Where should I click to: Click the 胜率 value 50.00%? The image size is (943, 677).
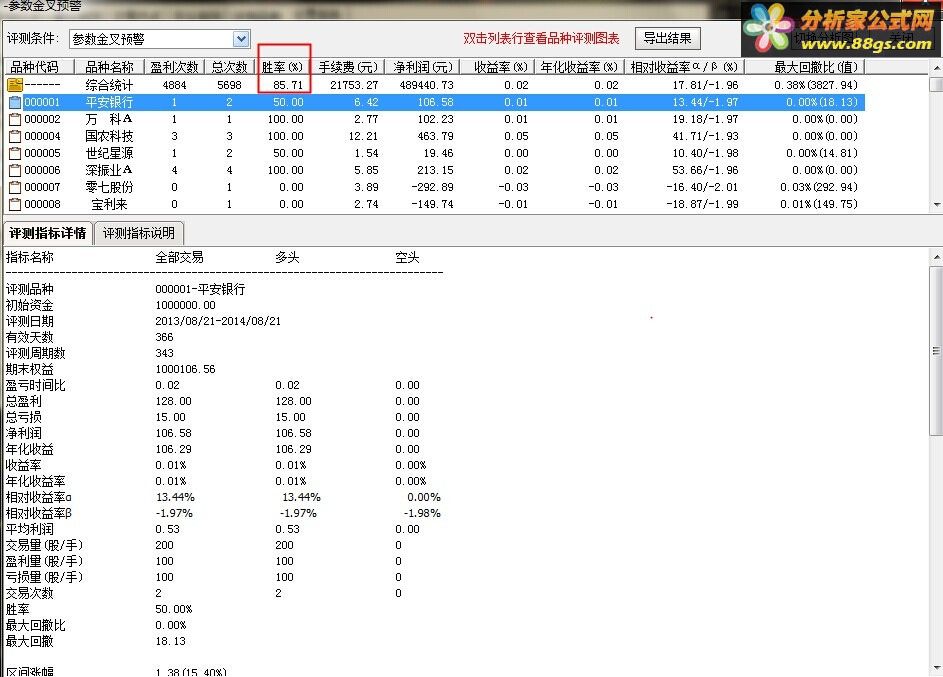[174, 609]
